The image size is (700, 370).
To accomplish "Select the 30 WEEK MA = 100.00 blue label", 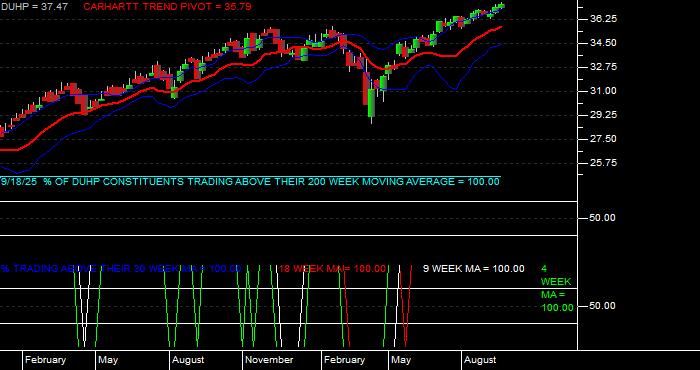I will point(121,269).
